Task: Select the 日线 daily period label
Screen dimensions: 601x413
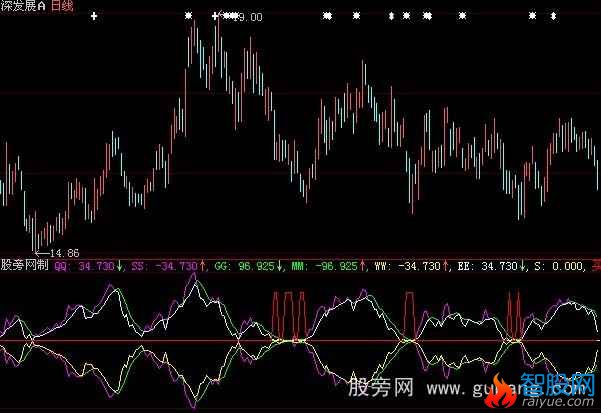Action: point(62,6)
